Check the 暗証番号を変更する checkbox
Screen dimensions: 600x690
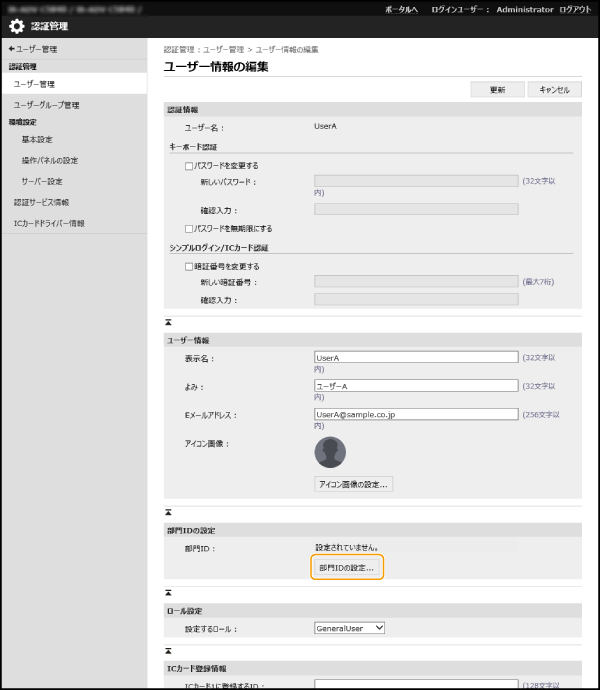(x=189, y=267)
